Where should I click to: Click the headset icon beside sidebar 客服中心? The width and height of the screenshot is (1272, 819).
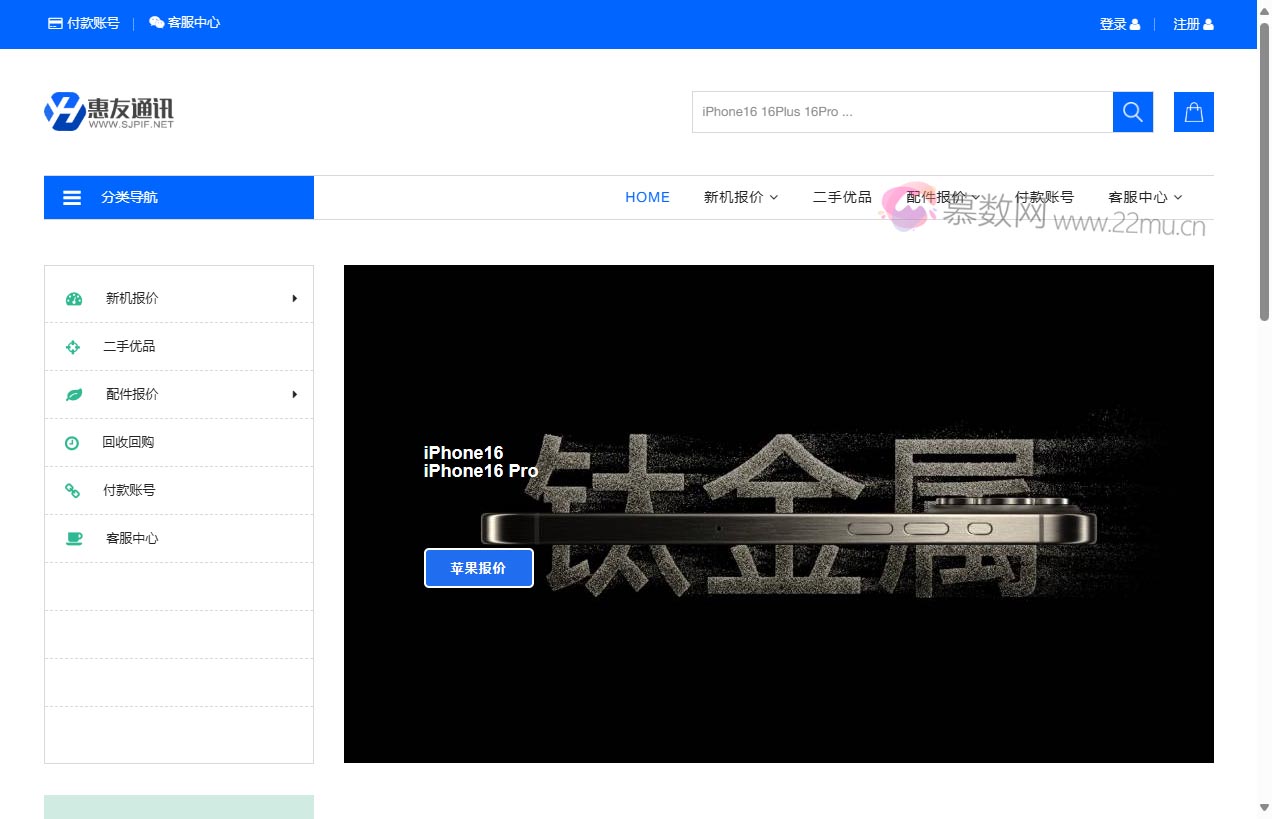click(x=73, y=538)
